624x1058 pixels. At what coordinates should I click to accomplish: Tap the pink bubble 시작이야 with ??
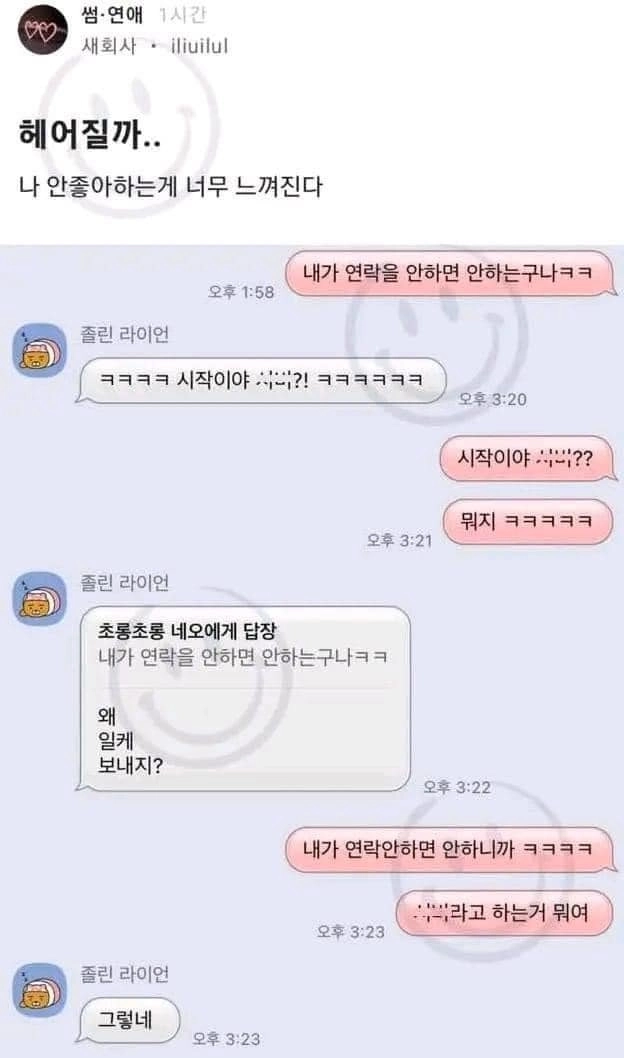(x=527, y=459)
